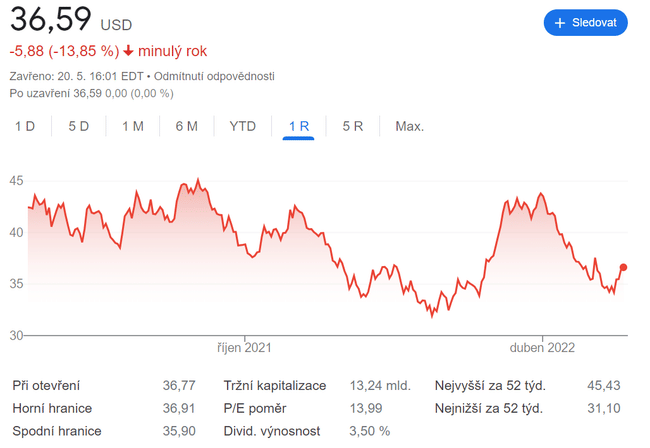Click the duben 2022 axis label

coord(545,348)
